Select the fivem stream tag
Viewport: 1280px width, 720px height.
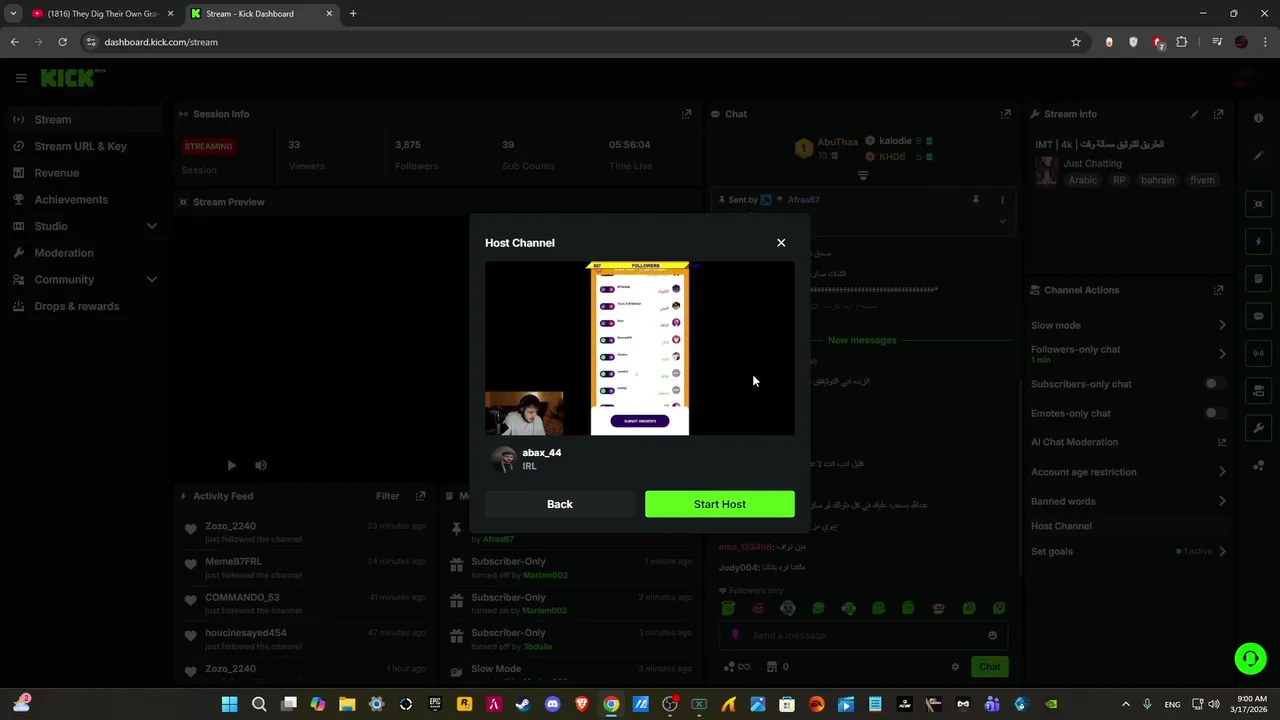click(x=1202, y=180)
